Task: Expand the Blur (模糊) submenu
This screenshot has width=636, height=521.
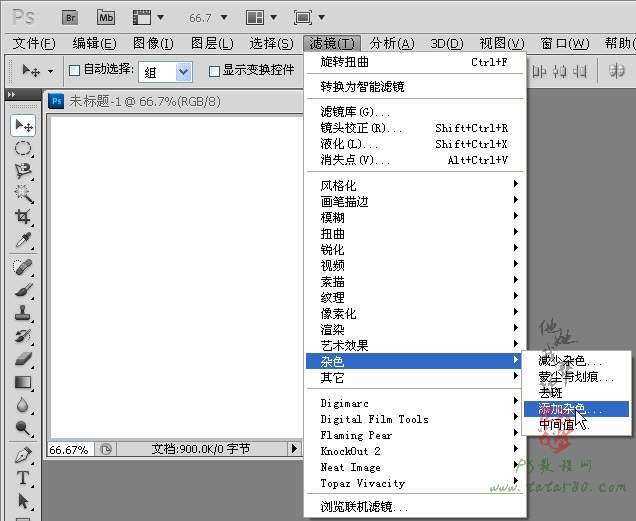Action: click(x=415, y=217)
